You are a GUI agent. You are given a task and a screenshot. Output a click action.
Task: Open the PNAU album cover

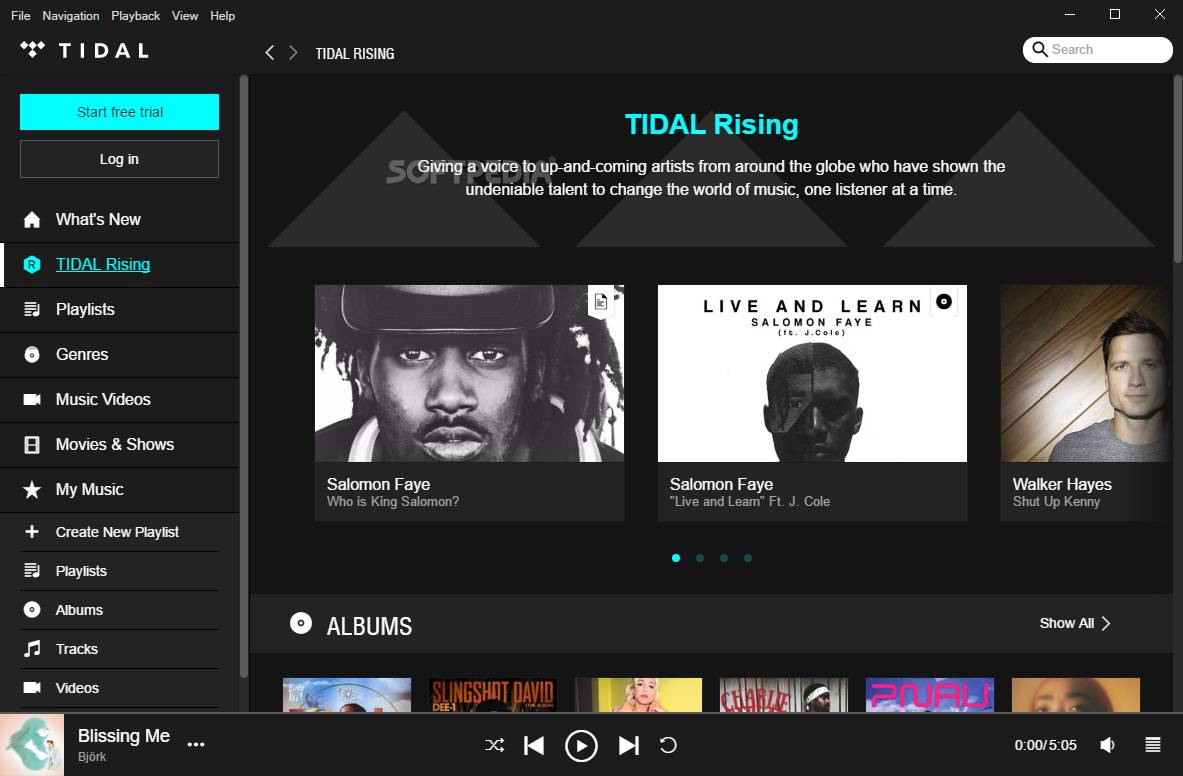click(930, 695)
